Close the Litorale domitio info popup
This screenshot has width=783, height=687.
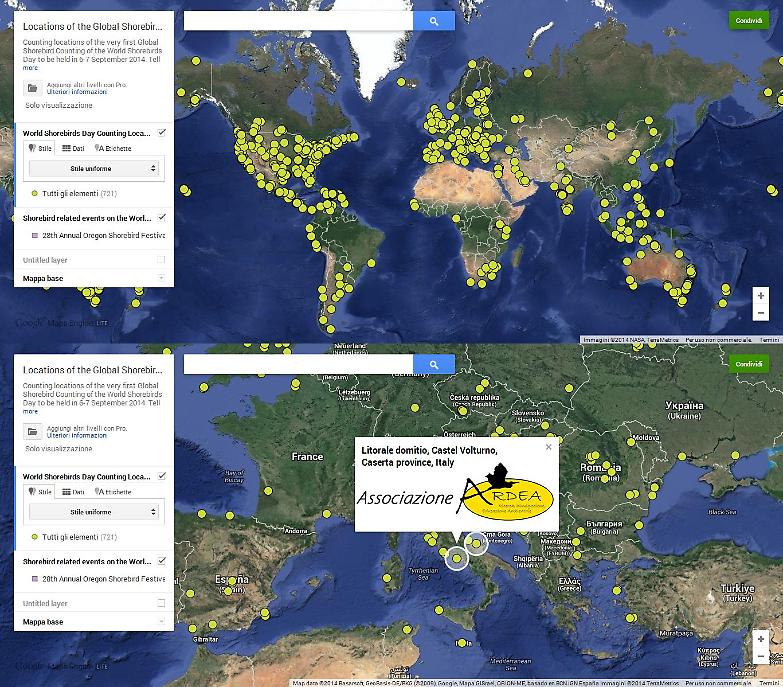pyautogui.click(x=548, y=447)
